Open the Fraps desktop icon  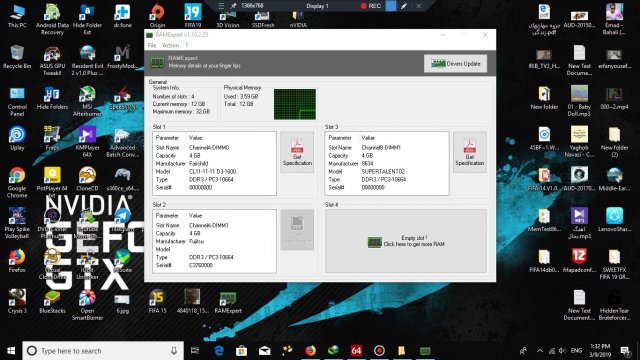click(x=52, y=139)
